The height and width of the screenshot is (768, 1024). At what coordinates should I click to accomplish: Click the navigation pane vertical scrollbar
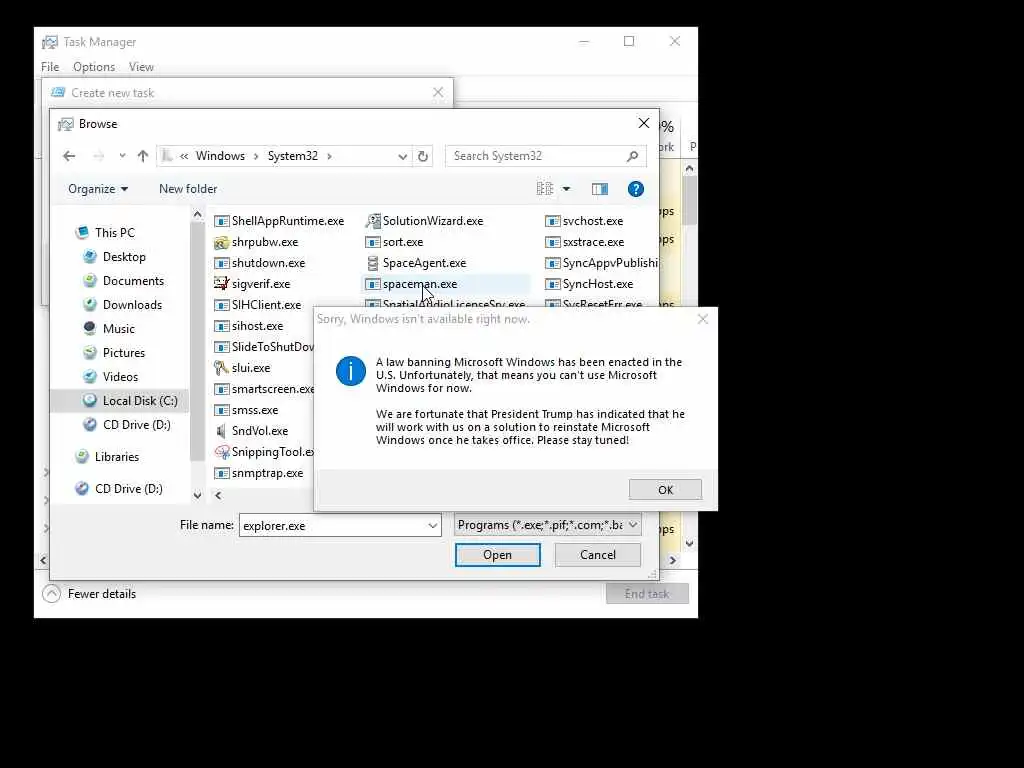(x=197, y=343)
